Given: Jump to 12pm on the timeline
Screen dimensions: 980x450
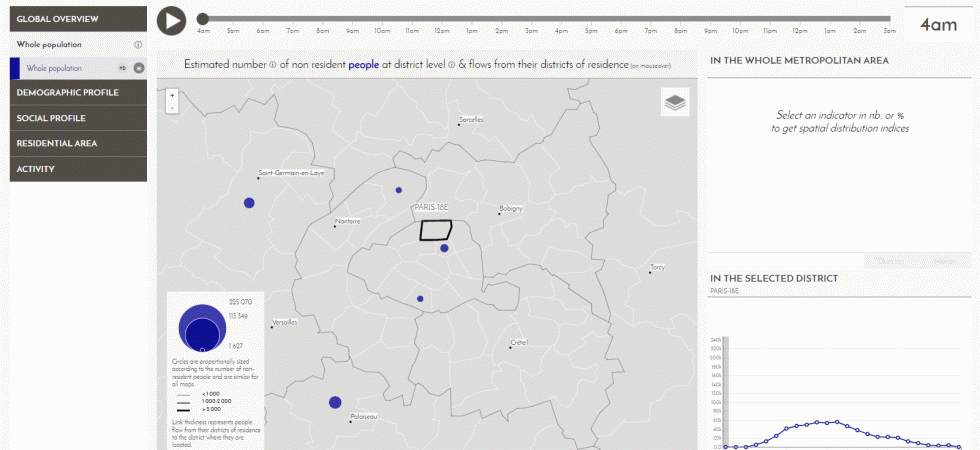Looking at the screenshot, I should (x=440, y=19).
